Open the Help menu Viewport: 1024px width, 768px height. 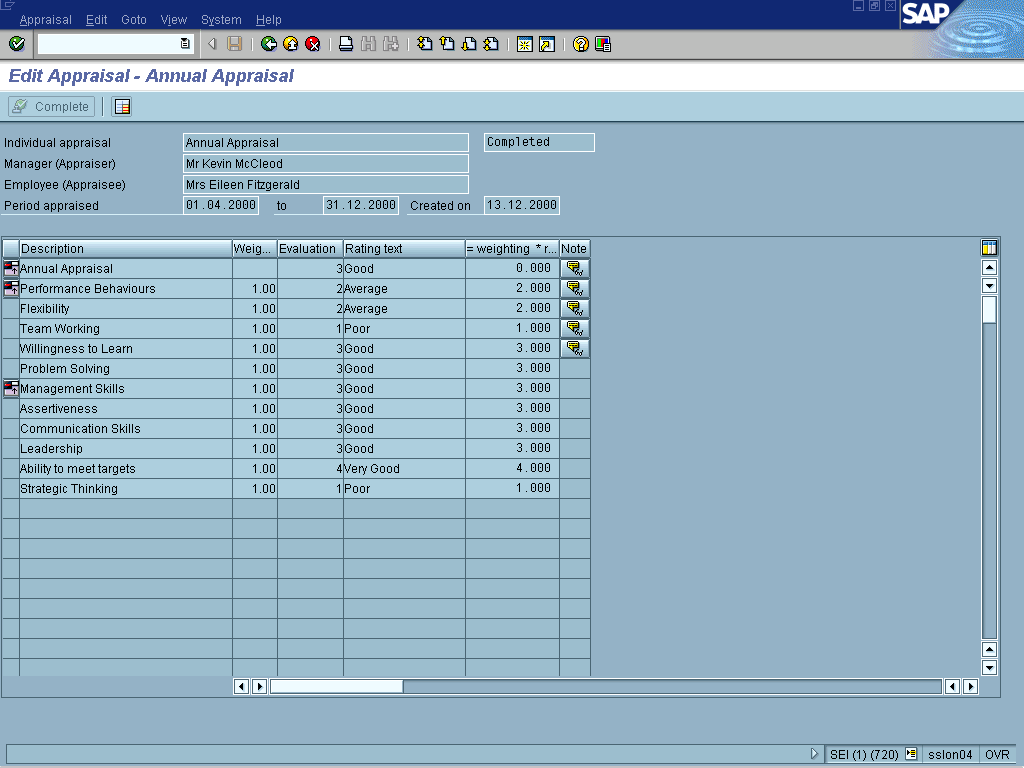268,20
